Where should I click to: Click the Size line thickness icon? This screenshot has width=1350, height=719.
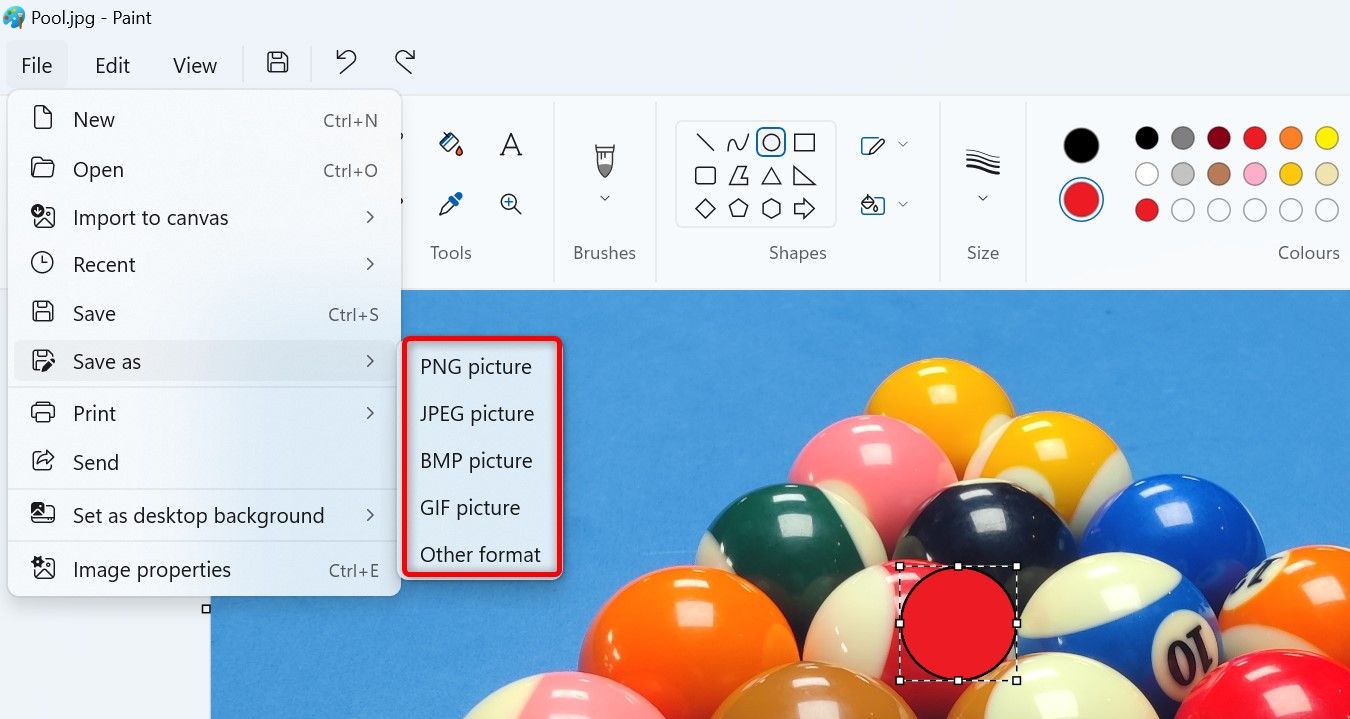point(982,162)
